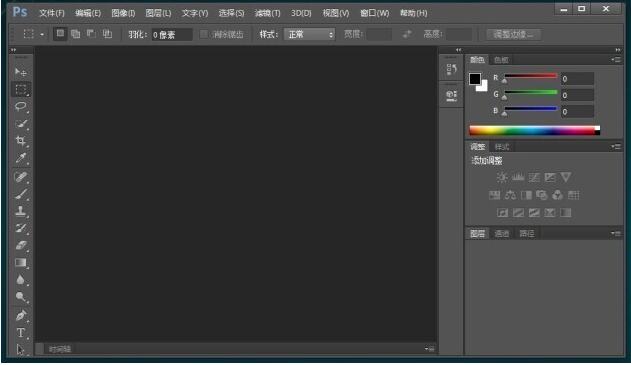The height and width of the screenshot is (365, 631).
Task: Select the History Brush tool
Action: click(21, 228)
